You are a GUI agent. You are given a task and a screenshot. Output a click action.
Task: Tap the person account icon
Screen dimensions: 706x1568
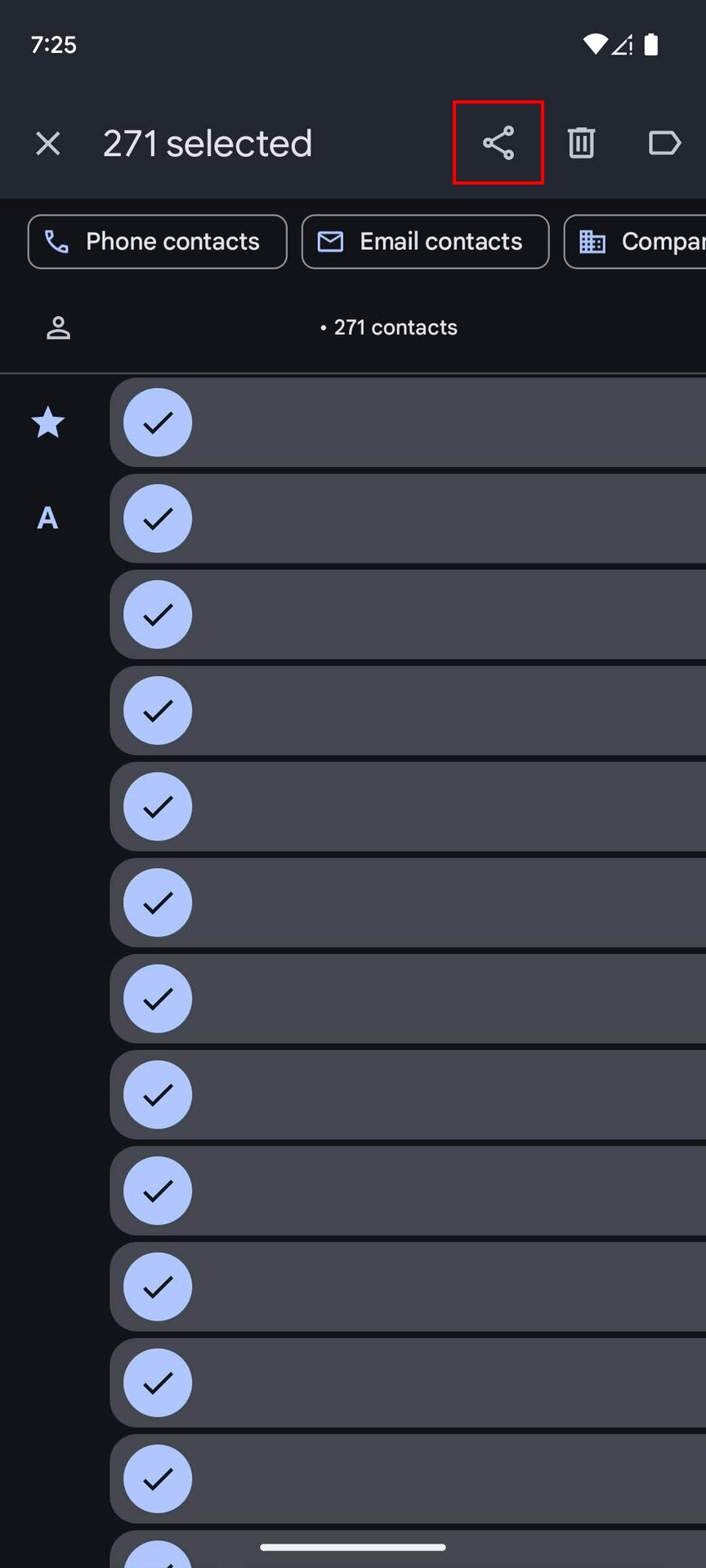coord(58,327)
